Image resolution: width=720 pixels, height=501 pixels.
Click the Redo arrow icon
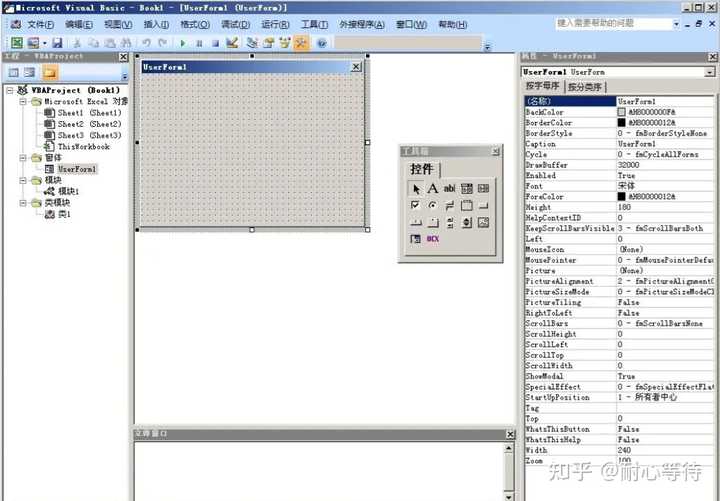162,43
